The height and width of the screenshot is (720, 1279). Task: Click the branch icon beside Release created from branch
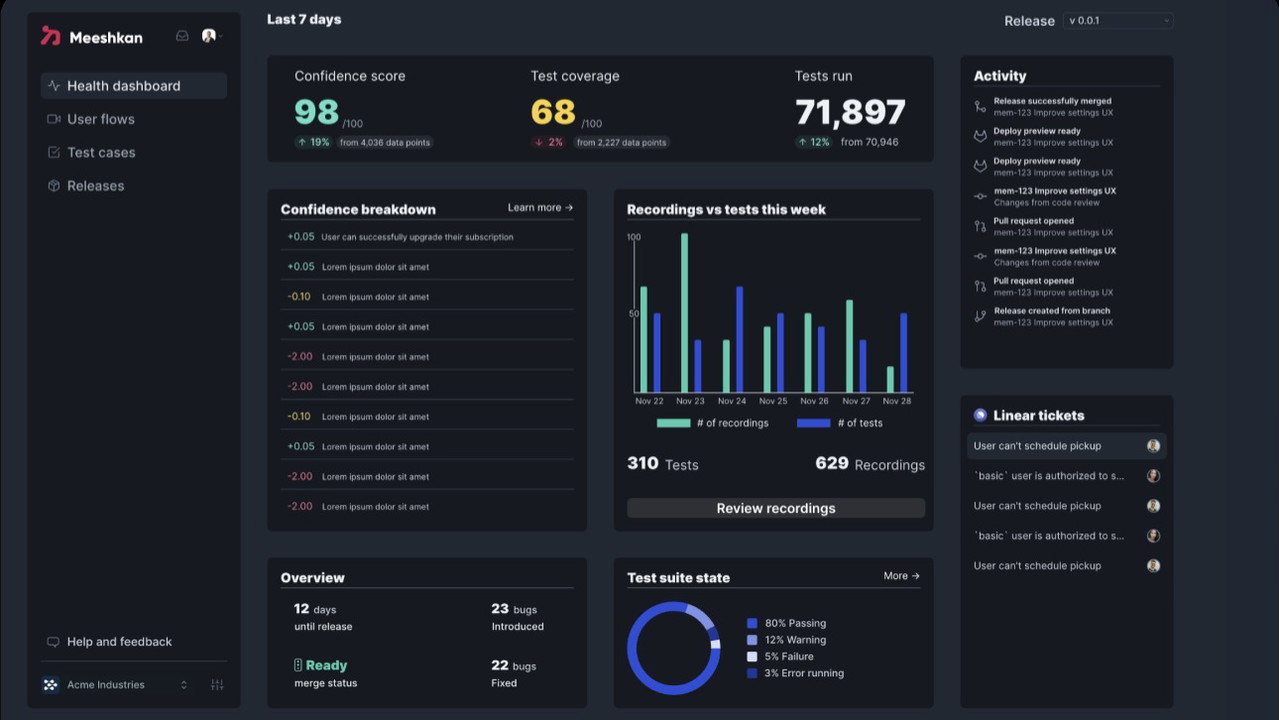click(x=980, y=316)
